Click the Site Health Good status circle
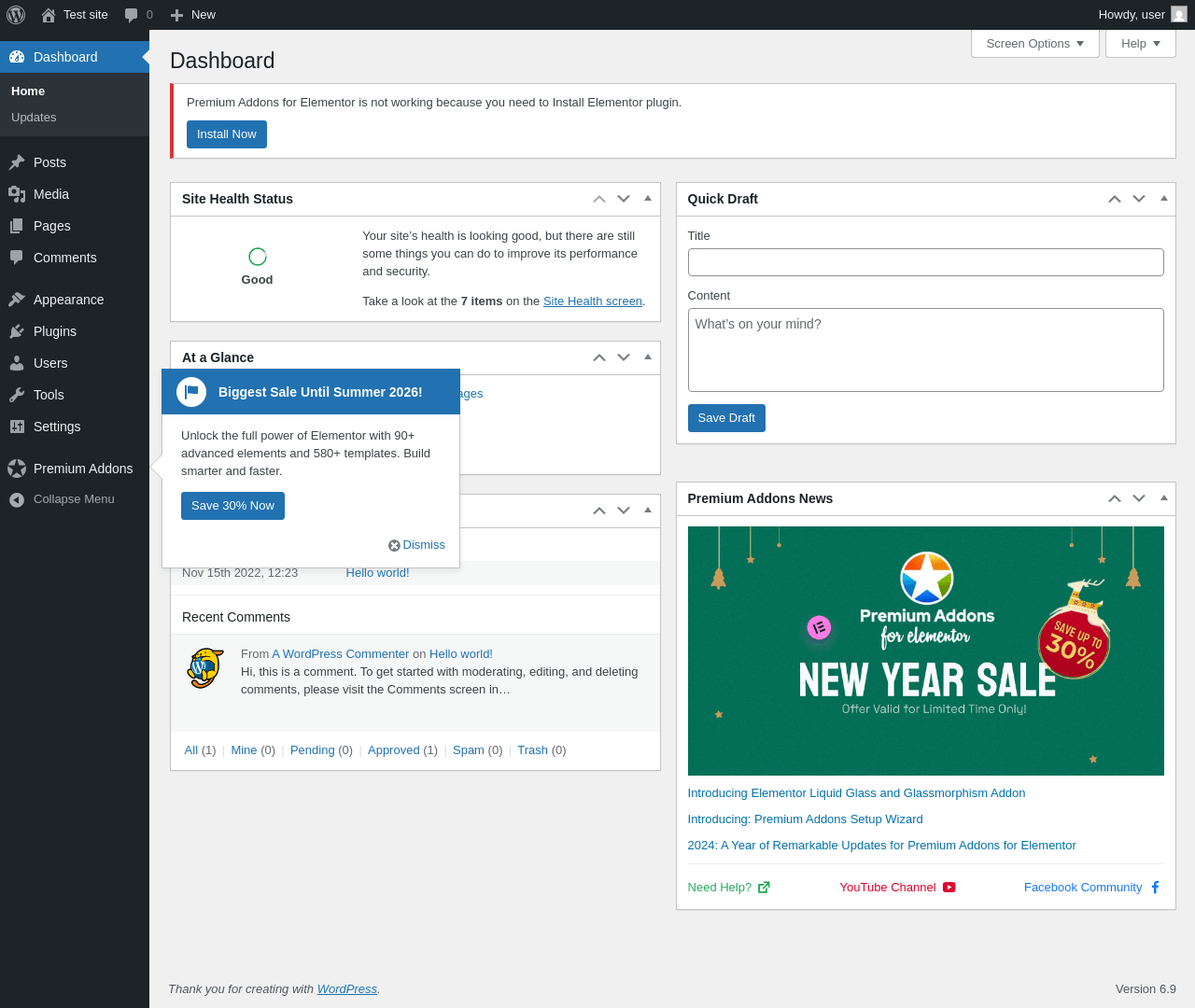This screenshot has width=1195, height=1008. [258, 257]
